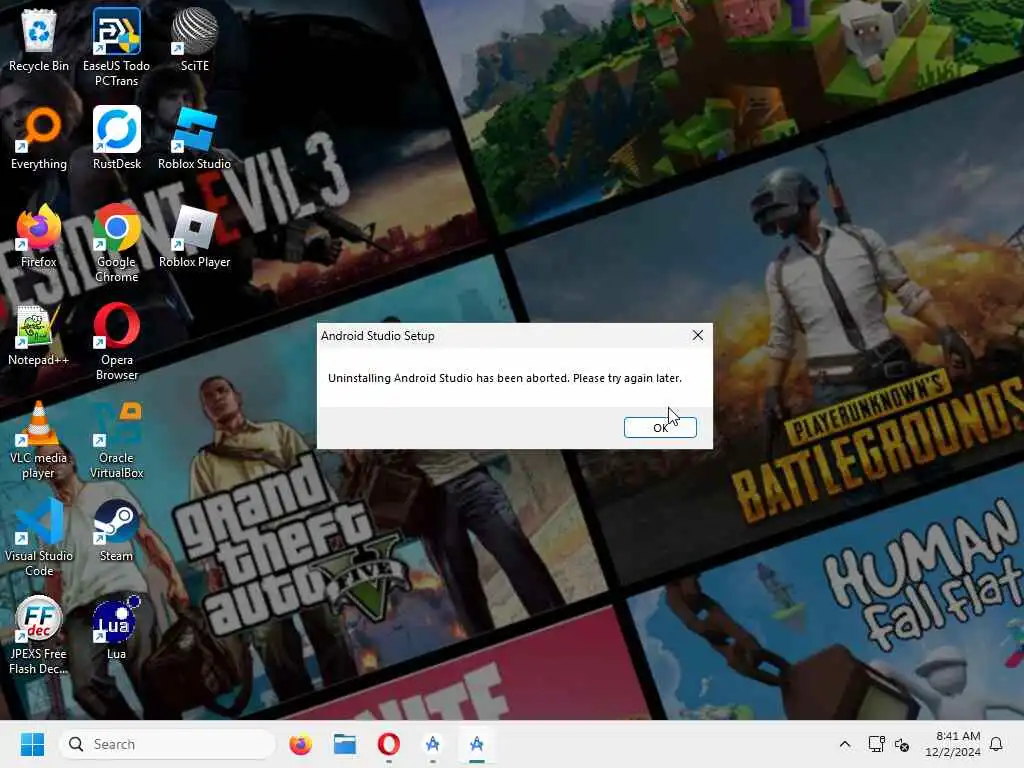Open the Windows Start menu

pos(32,744)
